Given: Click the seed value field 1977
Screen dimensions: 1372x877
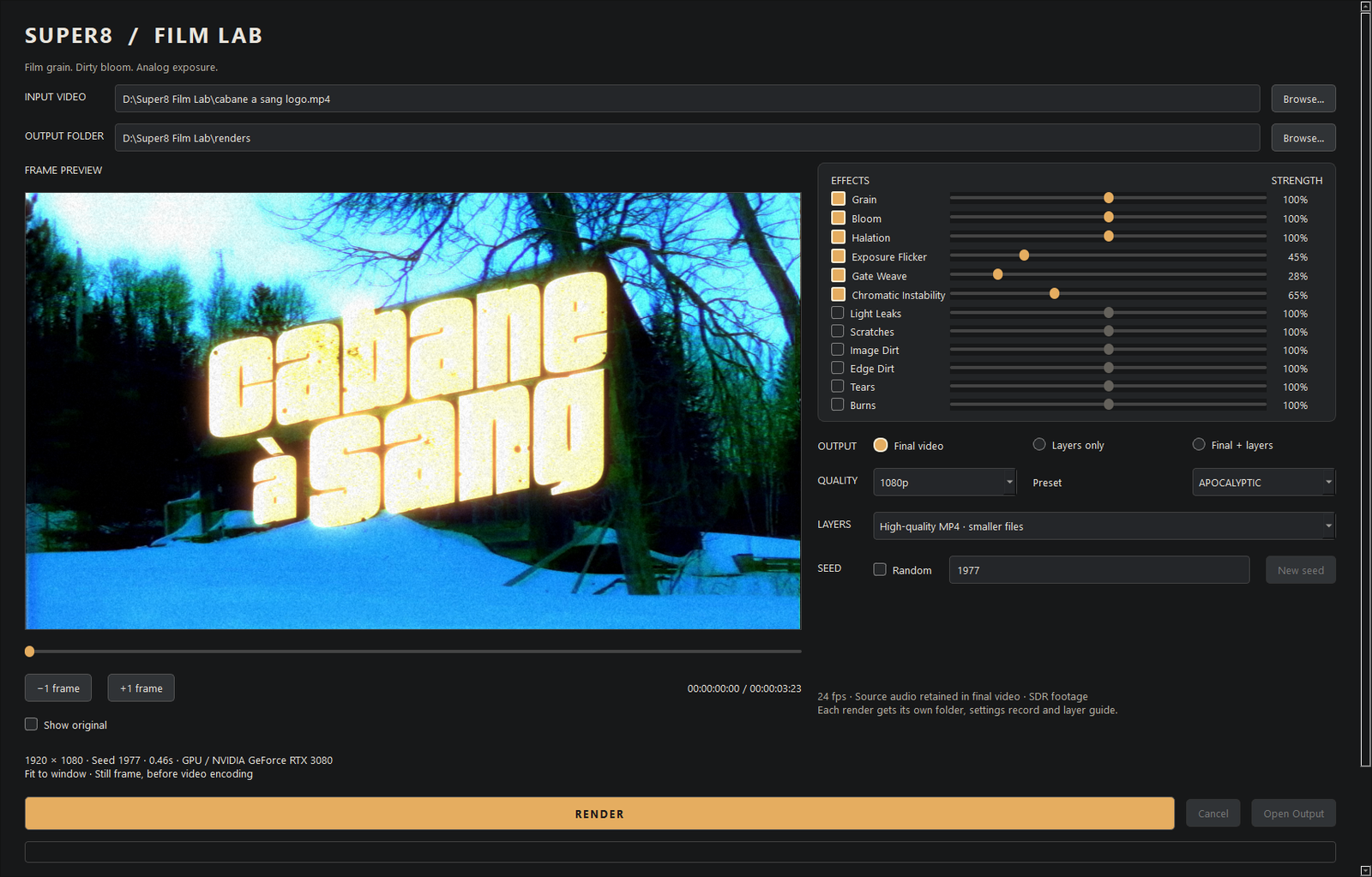Looking at the screenshot, I should pyautogui.click(x=1099, y=570).
